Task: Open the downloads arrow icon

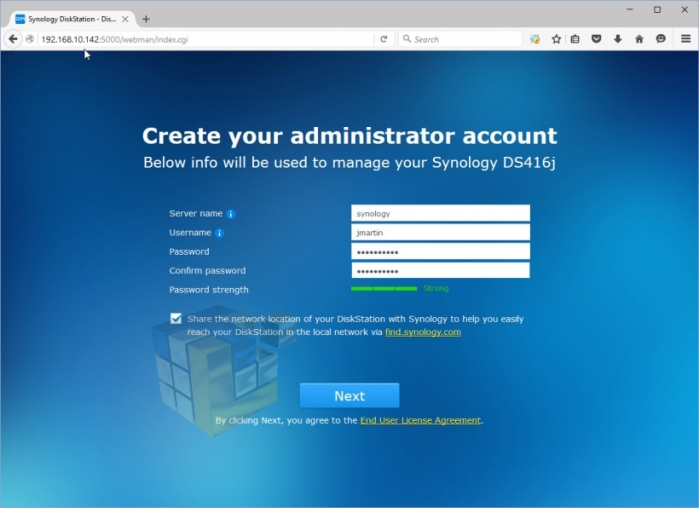Action: 617,39
